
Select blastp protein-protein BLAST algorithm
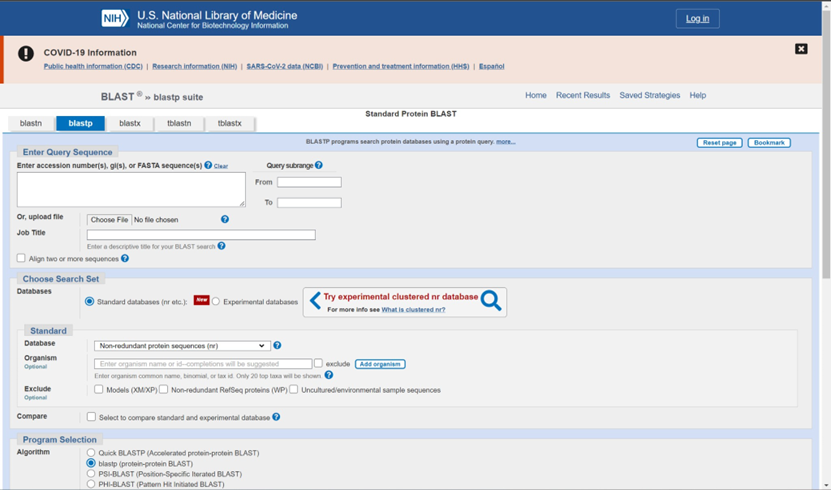click(91, 463)
